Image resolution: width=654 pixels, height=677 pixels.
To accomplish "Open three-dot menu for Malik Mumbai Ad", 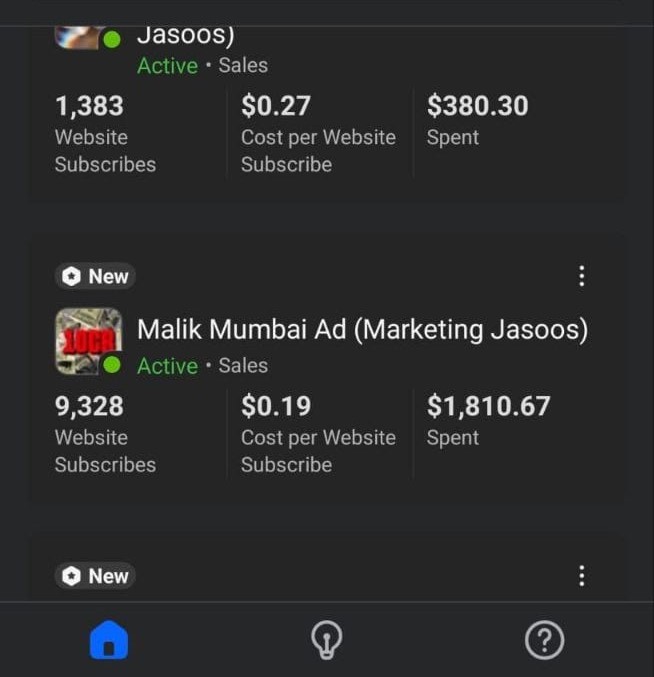I will point(582,277).
